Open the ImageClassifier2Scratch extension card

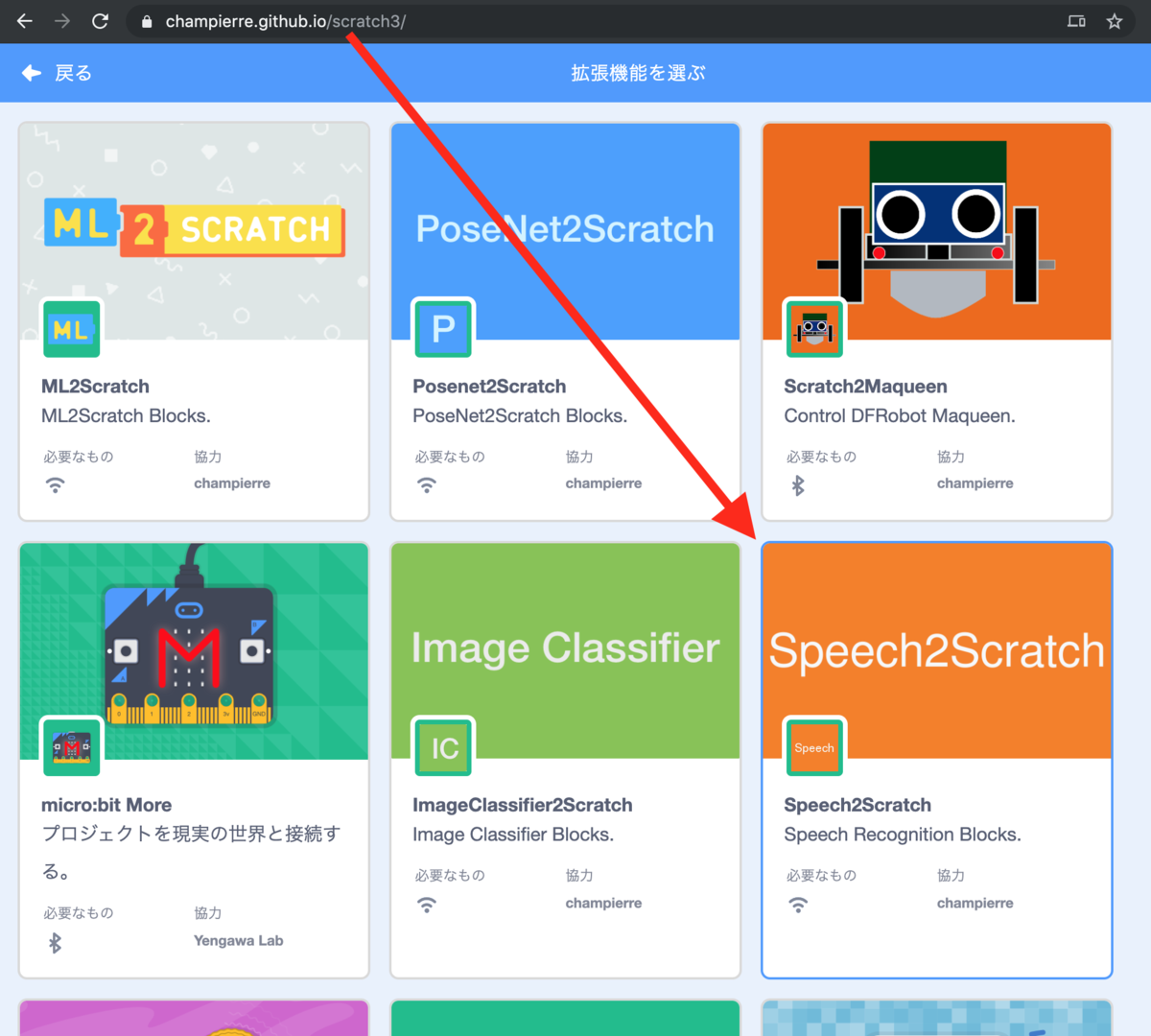coord(565,648)
